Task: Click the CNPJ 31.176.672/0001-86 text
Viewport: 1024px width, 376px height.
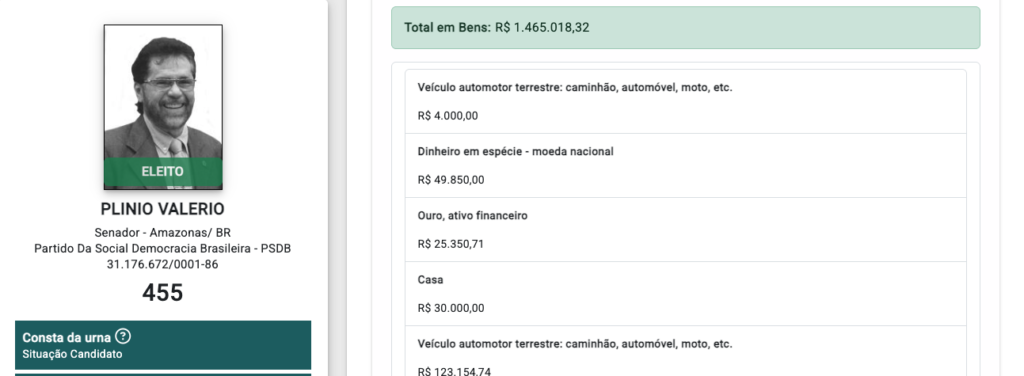Action: click(163, 264)
